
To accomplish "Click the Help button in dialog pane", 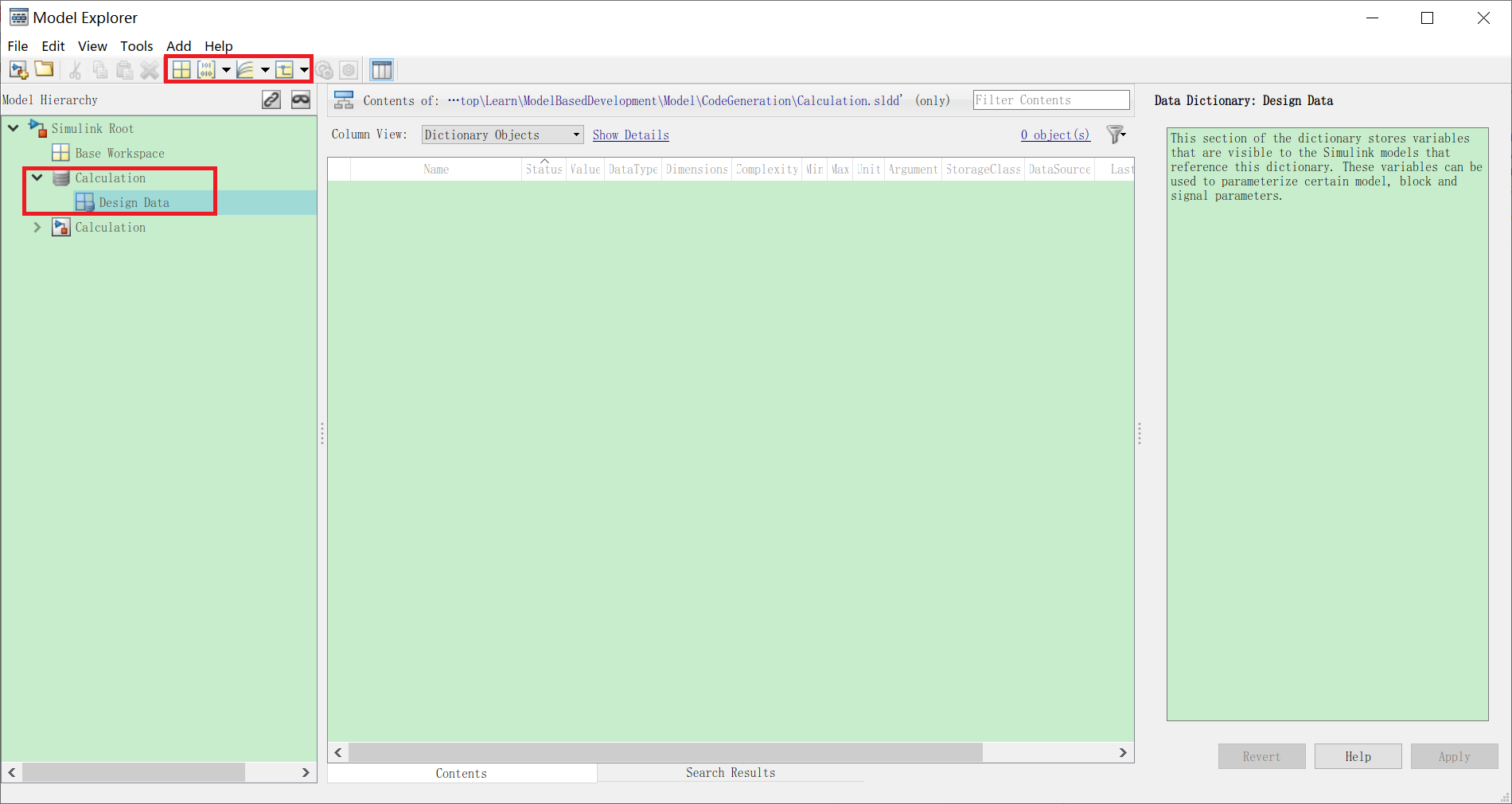I will [x=1358, y=756].
